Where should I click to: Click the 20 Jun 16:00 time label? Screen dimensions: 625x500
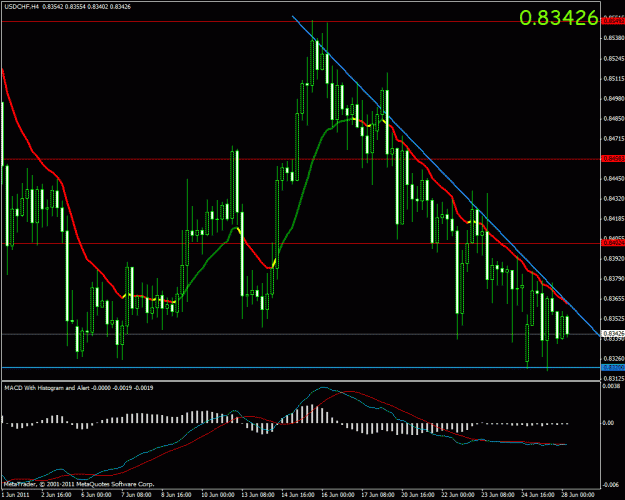tap(416, 495)
